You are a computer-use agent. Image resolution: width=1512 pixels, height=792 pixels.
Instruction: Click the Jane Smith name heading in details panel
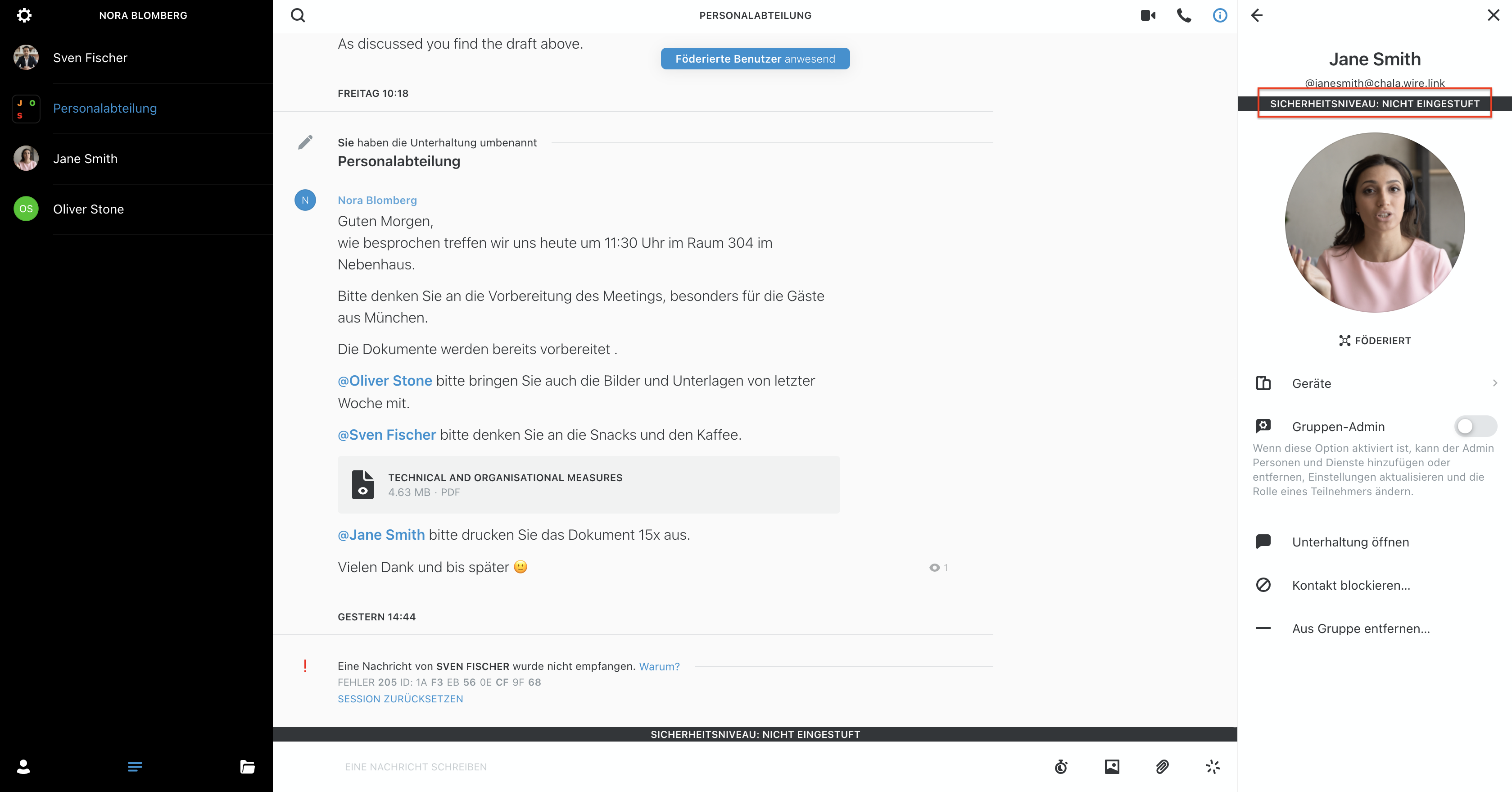(x=1375, y=59)
